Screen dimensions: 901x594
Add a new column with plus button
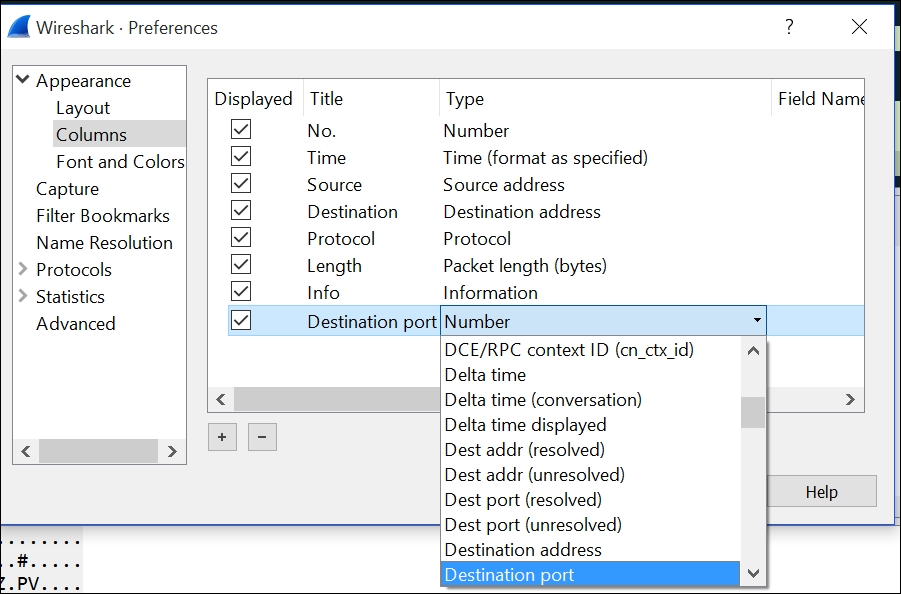pos(222,437)
